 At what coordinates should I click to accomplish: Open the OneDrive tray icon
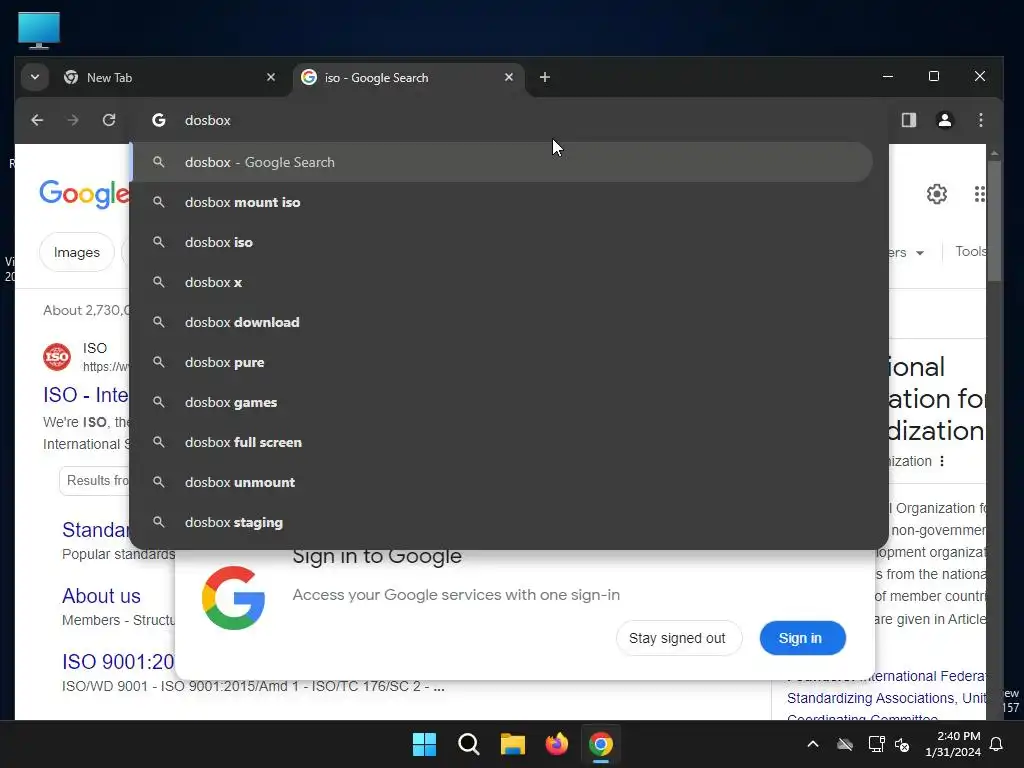[845, 744]
